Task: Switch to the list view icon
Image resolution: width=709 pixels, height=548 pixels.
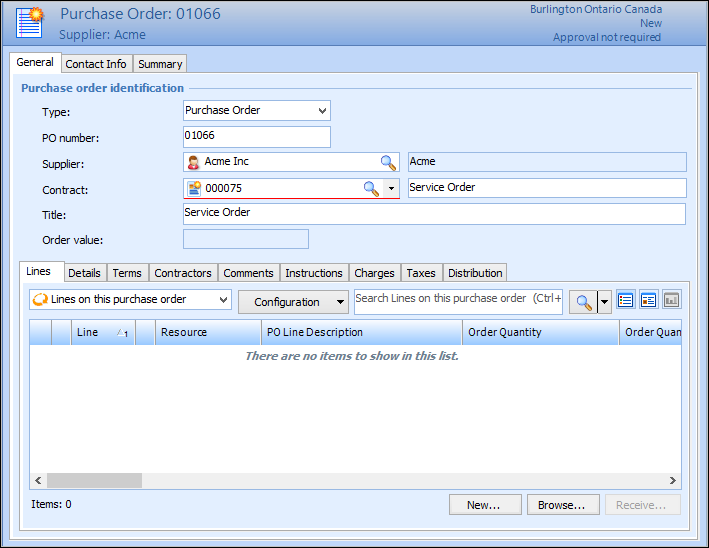Action: coord(626,300)
